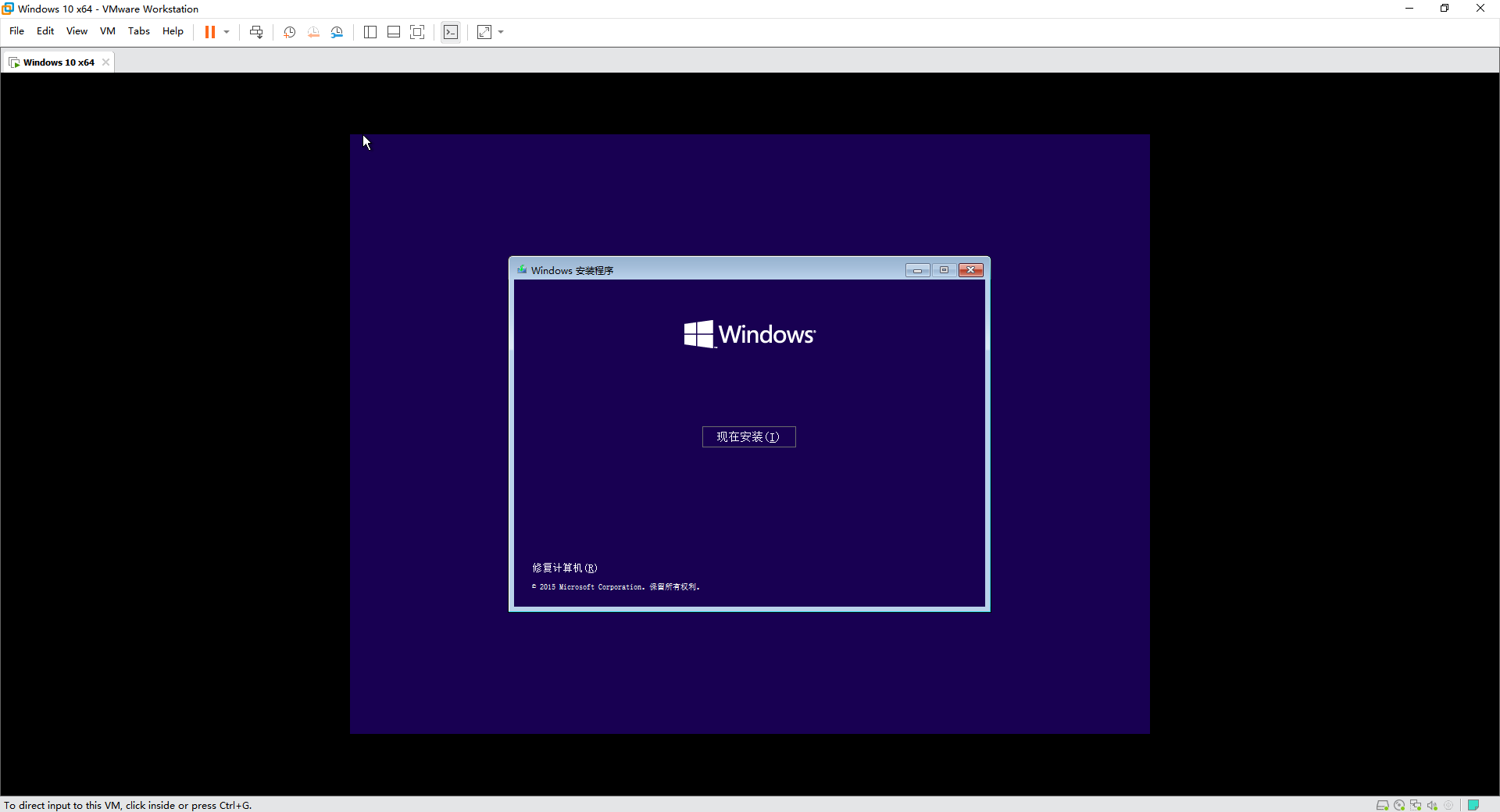
Task: Toggle the thumbnail bar icon
Action: 394,32
